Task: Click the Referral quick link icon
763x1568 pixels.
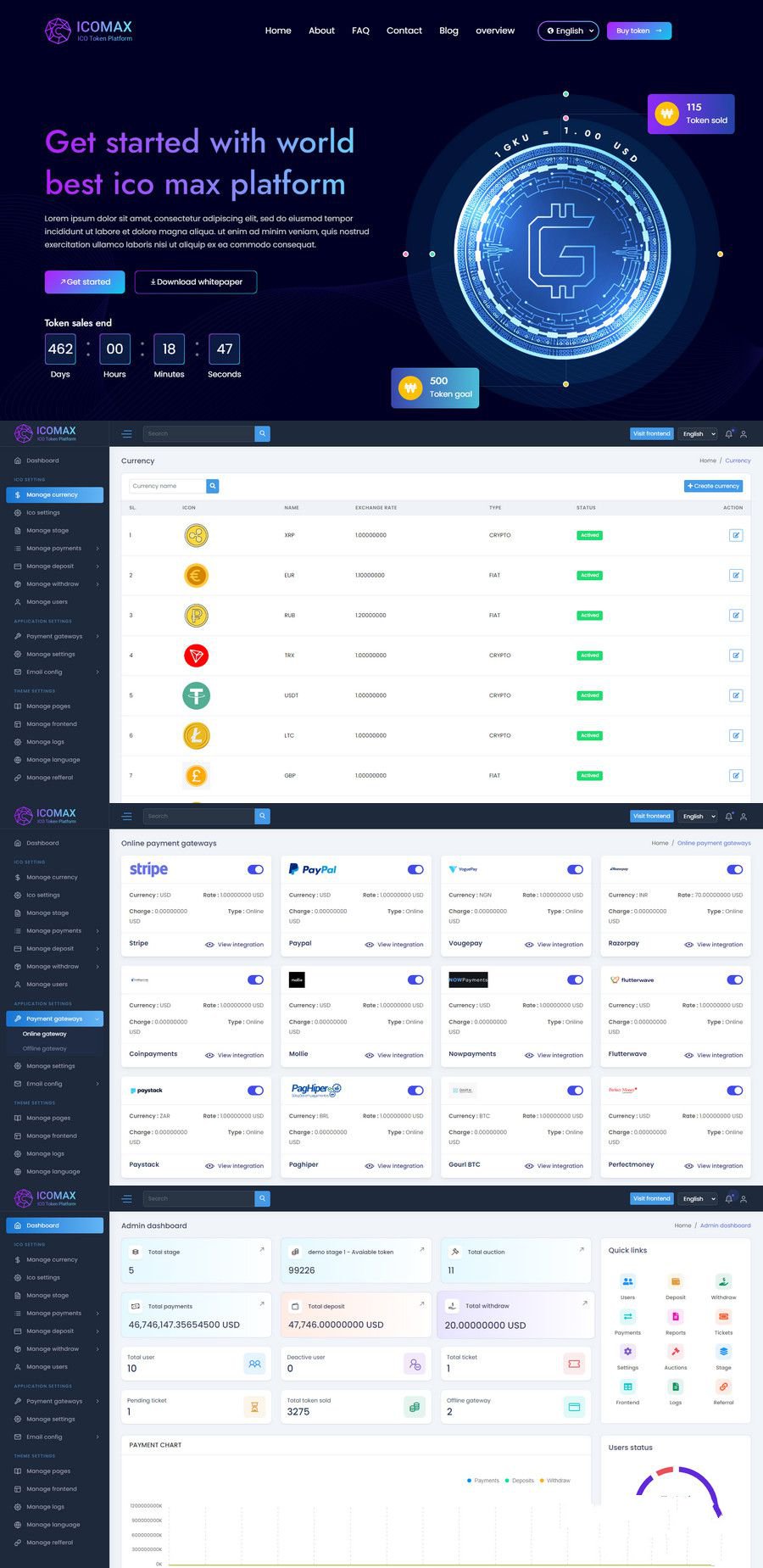Action: 723,1387
